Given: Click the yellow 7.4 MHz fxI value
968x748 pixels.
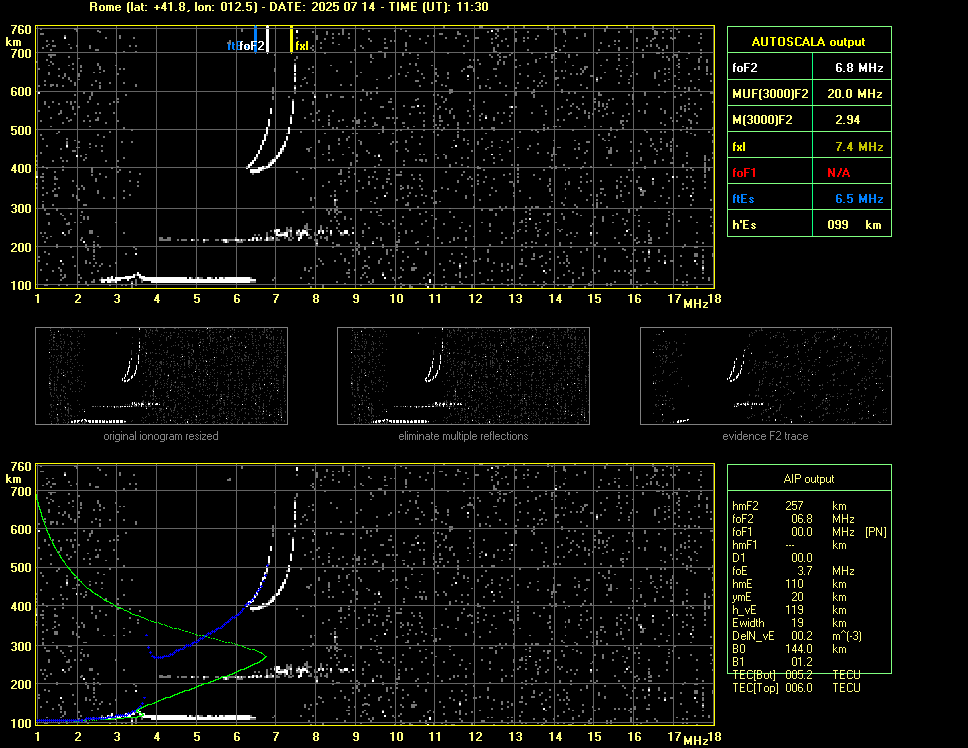Looking at the screenshot, I should [x=859, y=147].
